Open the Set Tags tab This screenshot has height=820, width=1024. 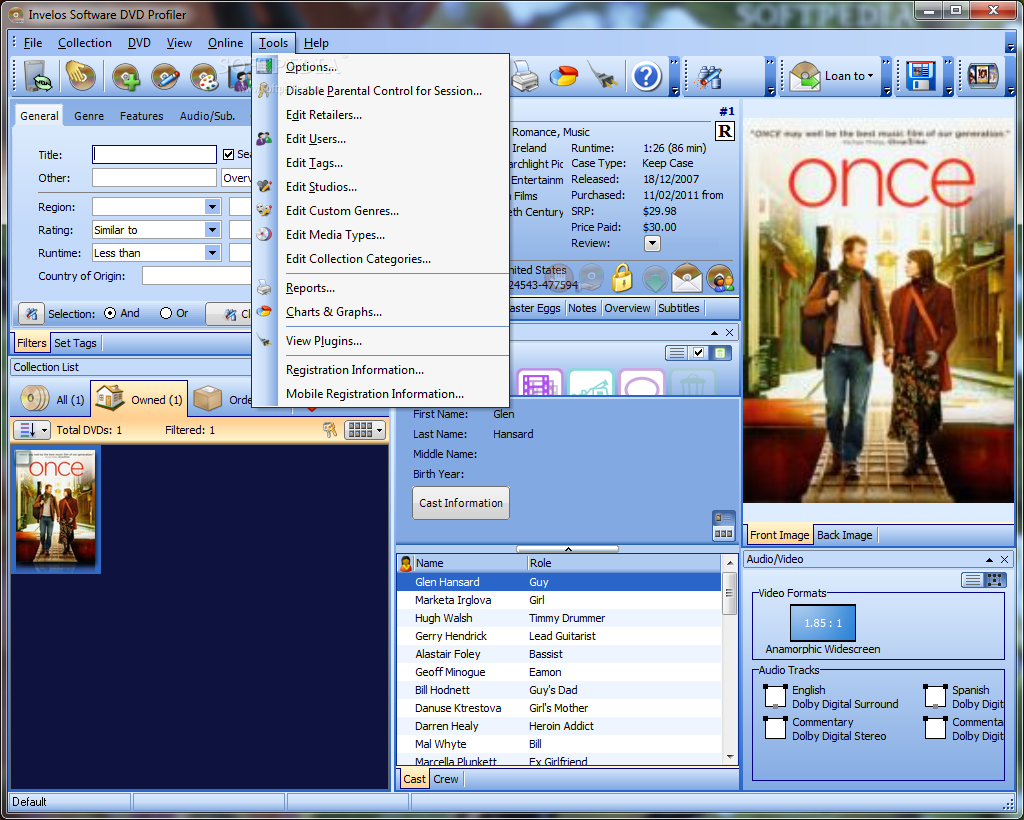tap(75, 343)
